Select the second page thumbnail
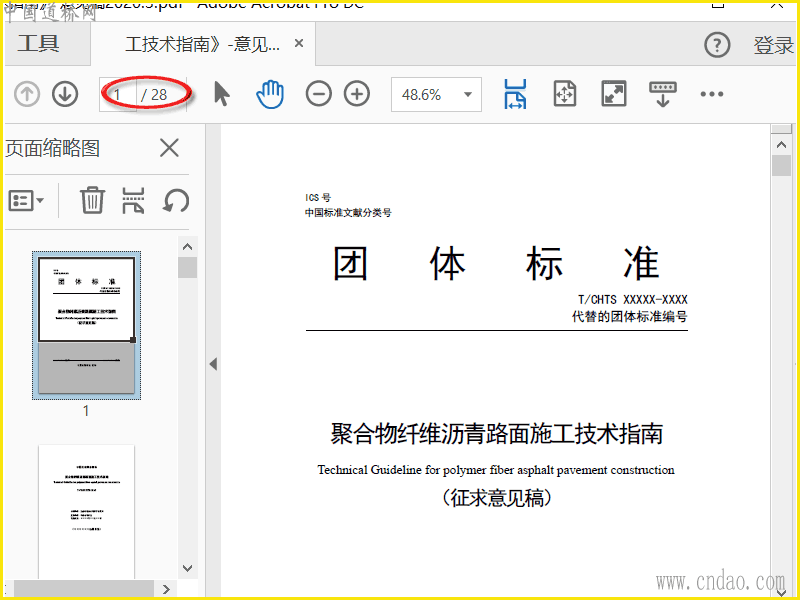 (86, 511)
